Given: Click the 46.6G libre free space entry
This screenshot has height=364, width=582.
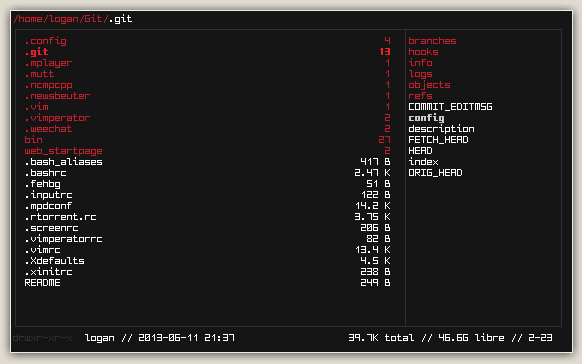Looking at the screenshot, I should coord(471,338).
